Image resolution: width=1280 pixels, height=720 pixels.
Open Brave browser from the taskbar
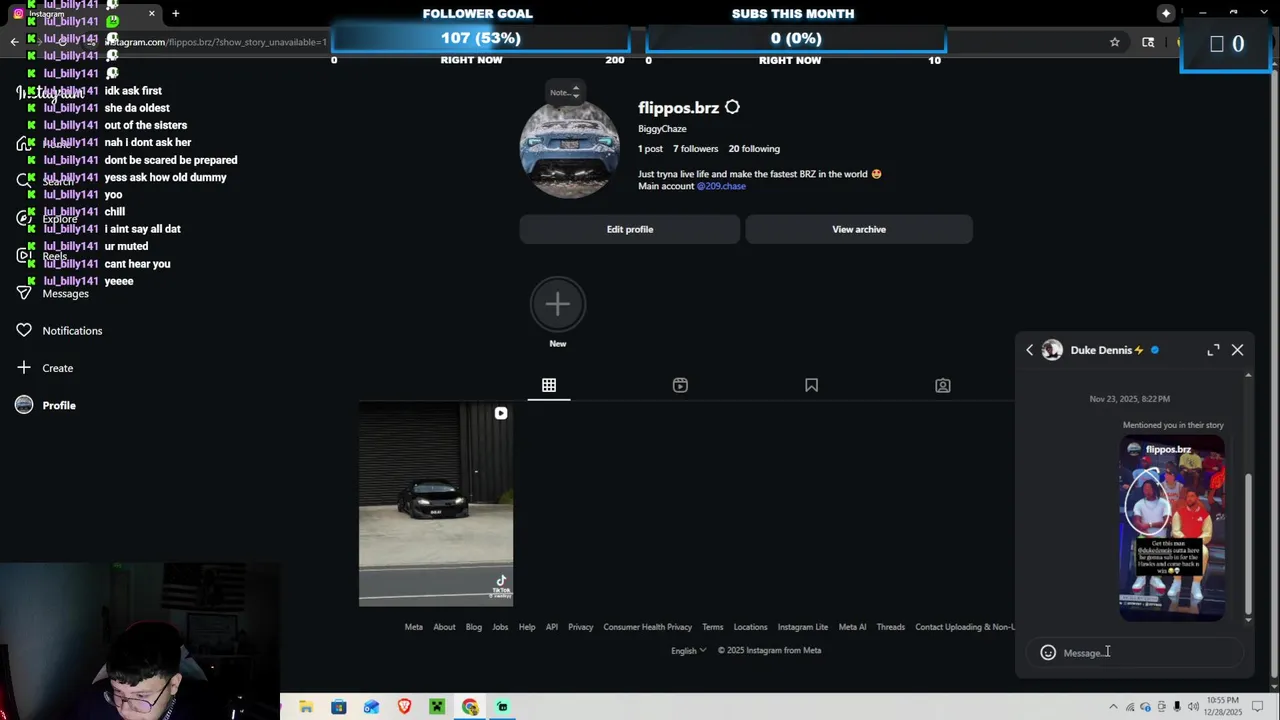404,707
